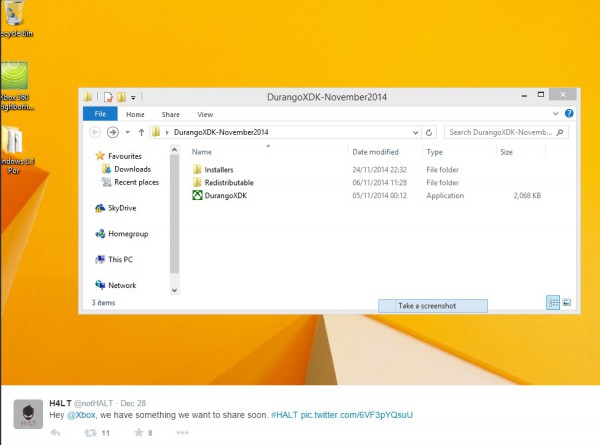Click the search magnifier icon
Screen dimensions: 600x445
560,132
